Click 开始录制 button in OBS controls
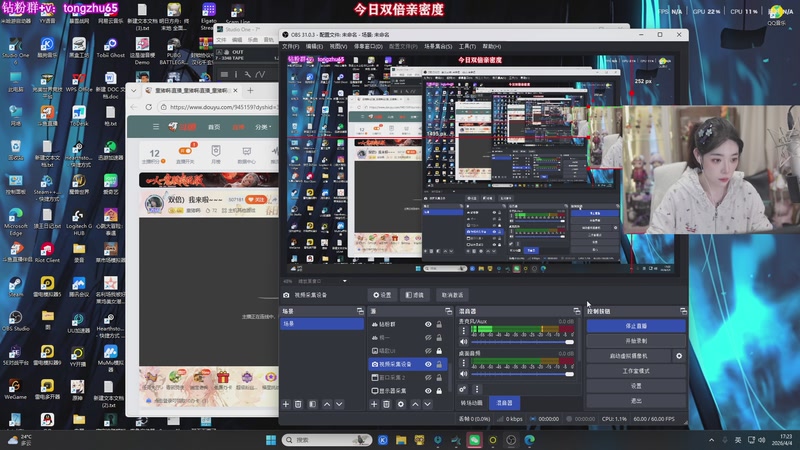This screenshot has width=800, height=450. pyautogui.click(x=636, y=341)
